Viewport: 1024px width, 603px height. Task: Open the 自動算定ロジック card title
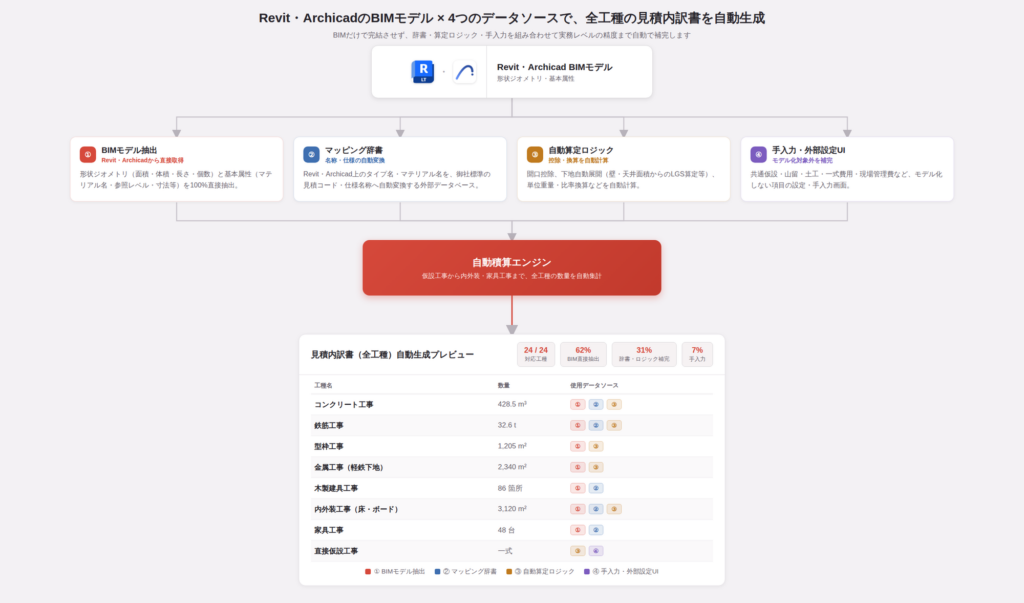pyautogui.click(x=581, y=150)
